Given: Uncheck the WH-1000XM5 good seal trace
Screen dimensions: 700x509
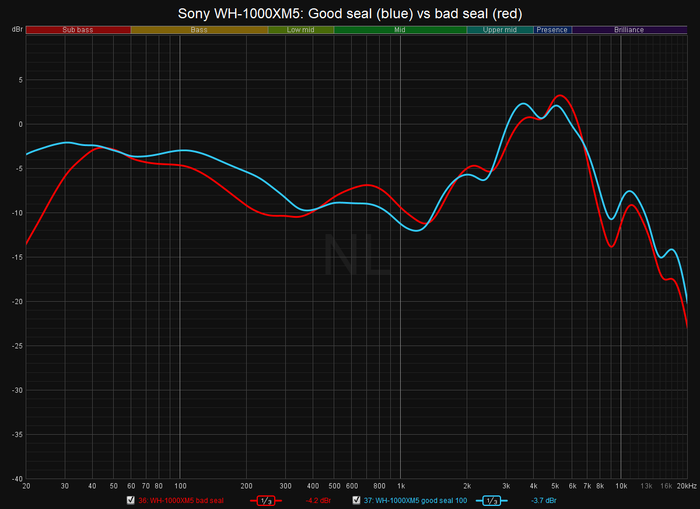Looking at the screenshot, I should click(x=355, y=499).
